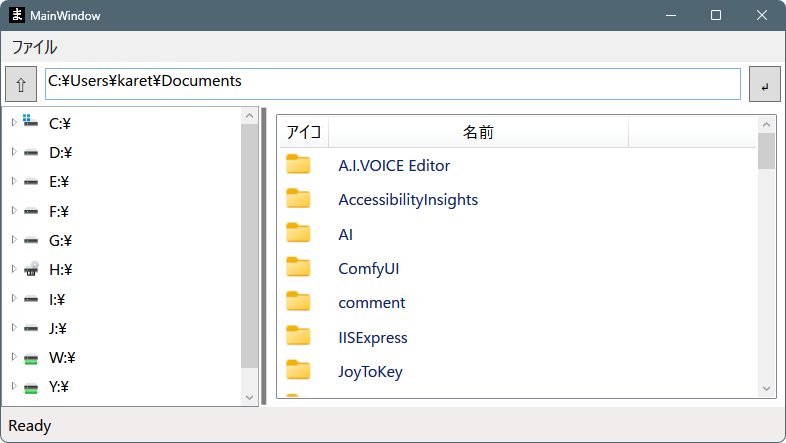Click the IISExpress folder icon
786x443 pixels.
[298, 336]
